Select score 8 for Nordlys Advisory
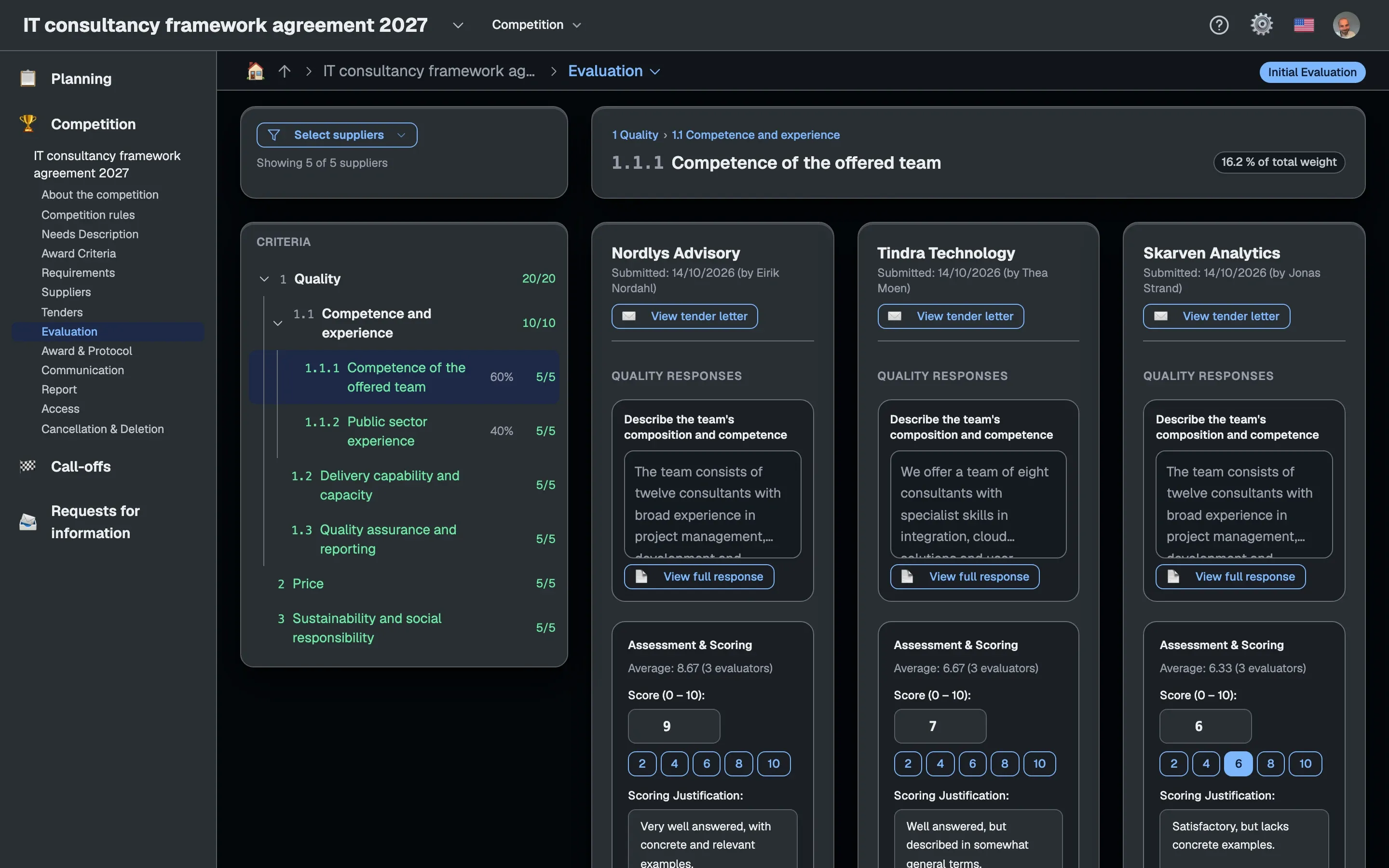The image size is (1389, 868). pos(739,763)
